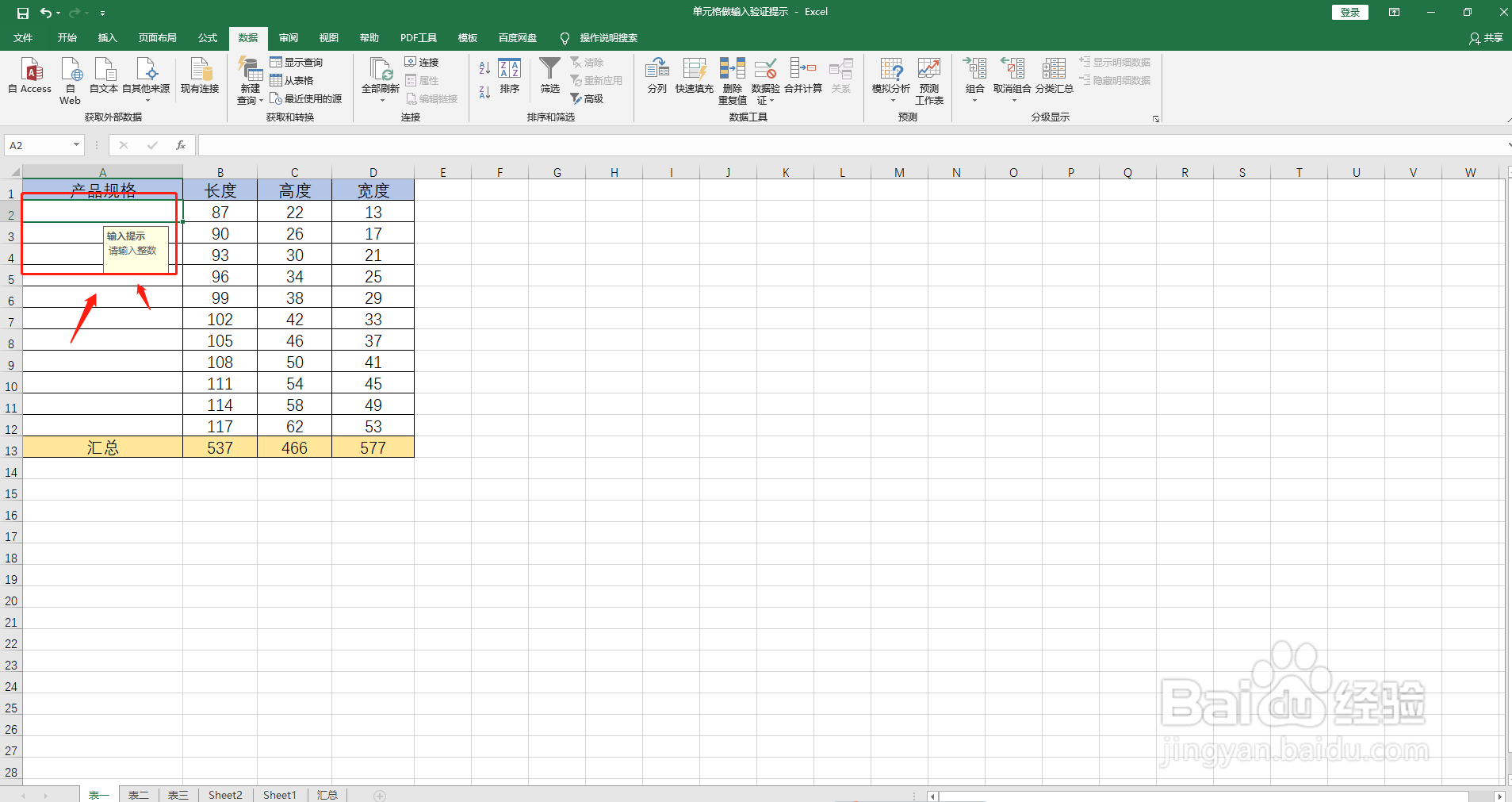Click the Share (共享) button
This screenshot has width=1512, height=802.
click(1487, 38)
